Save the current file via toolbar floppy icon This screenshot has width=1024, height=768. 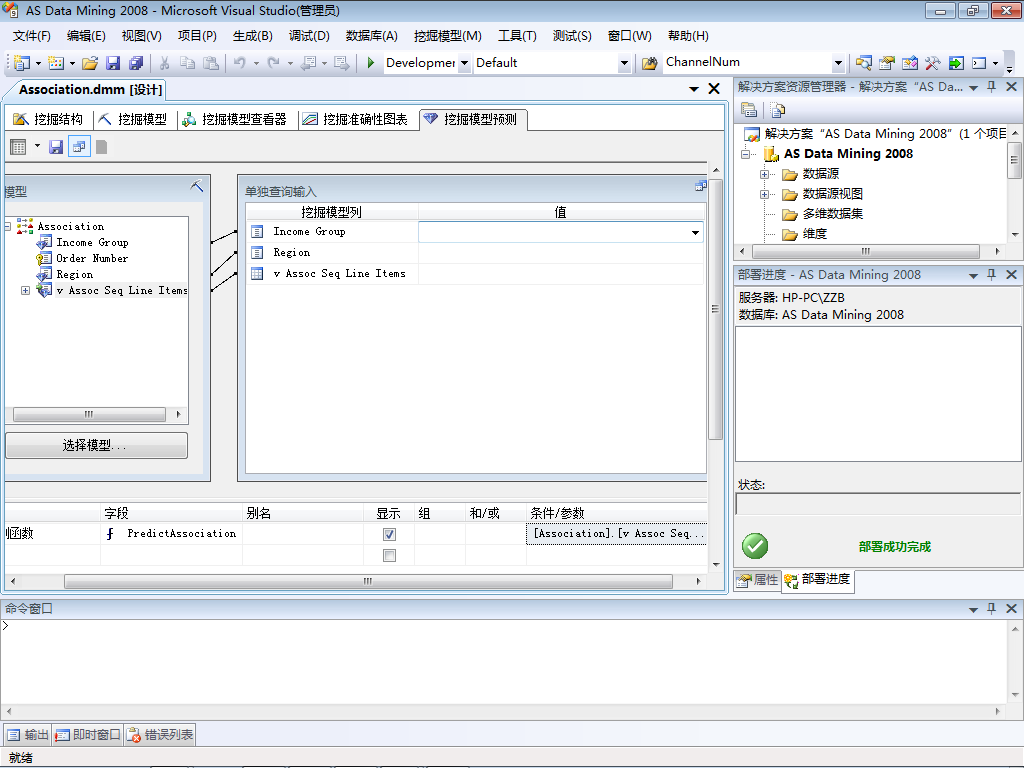[x=113, y=63]
